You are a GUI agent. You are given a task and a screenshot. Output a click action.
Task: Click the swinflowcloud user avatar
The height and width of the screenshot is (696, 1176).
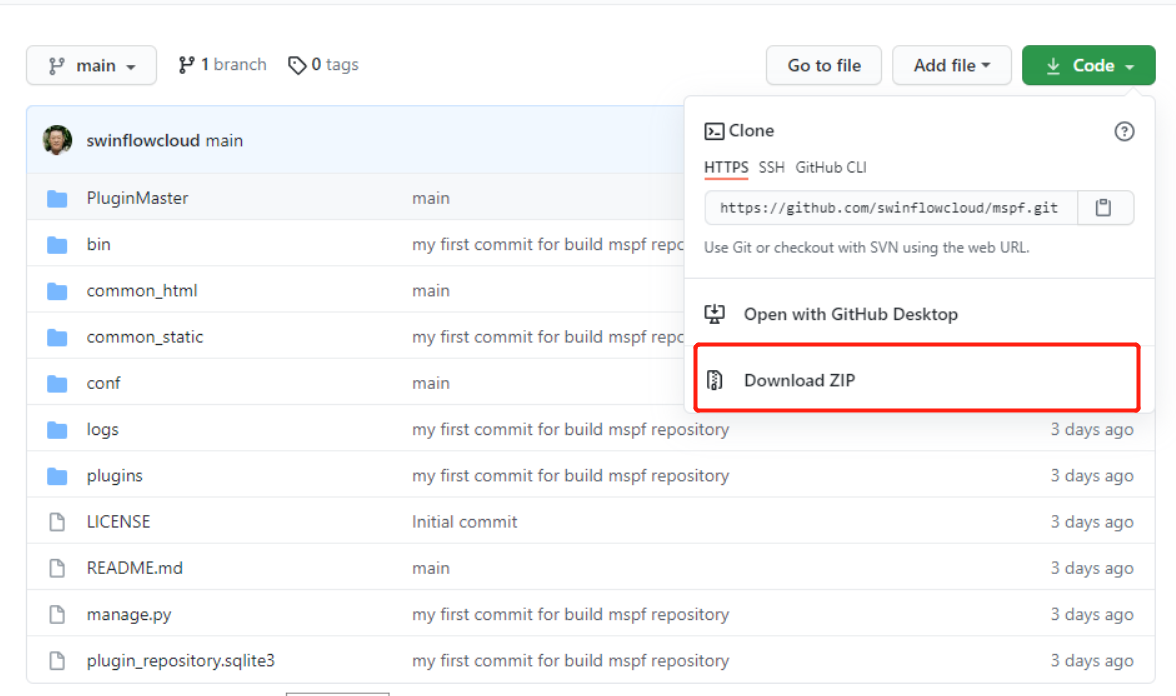point(57,140)
